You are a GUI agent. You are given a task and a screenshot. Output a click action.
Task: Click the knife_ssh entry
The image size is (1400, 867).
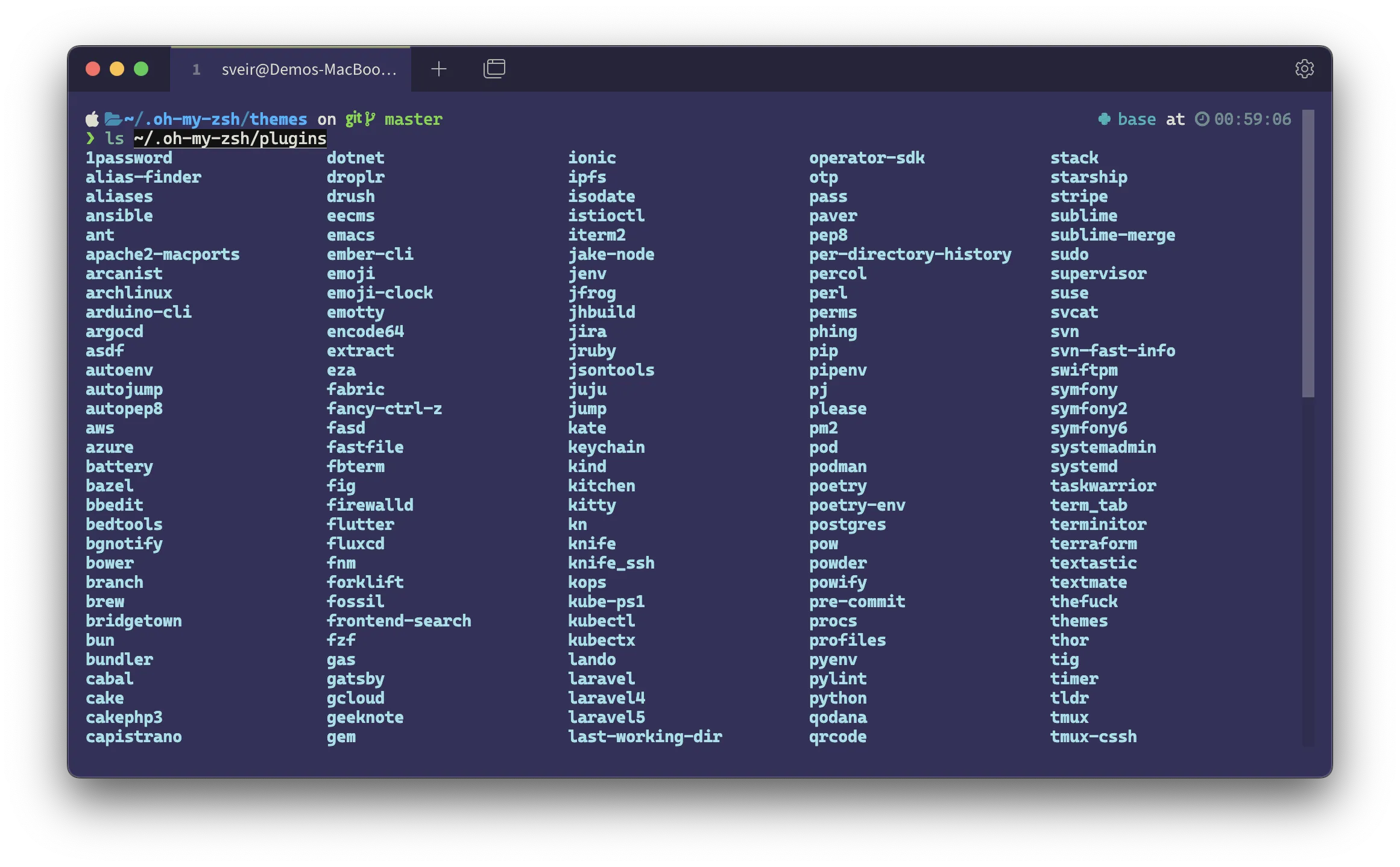[x=611, y=563]
